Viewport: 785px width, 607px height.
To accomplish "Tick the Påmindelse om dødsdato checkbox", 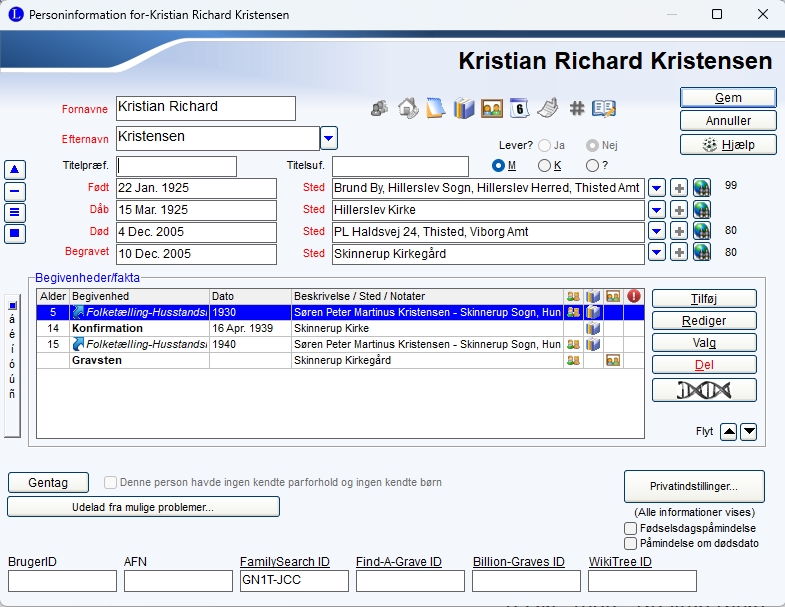I will click(x=630, y=543).
